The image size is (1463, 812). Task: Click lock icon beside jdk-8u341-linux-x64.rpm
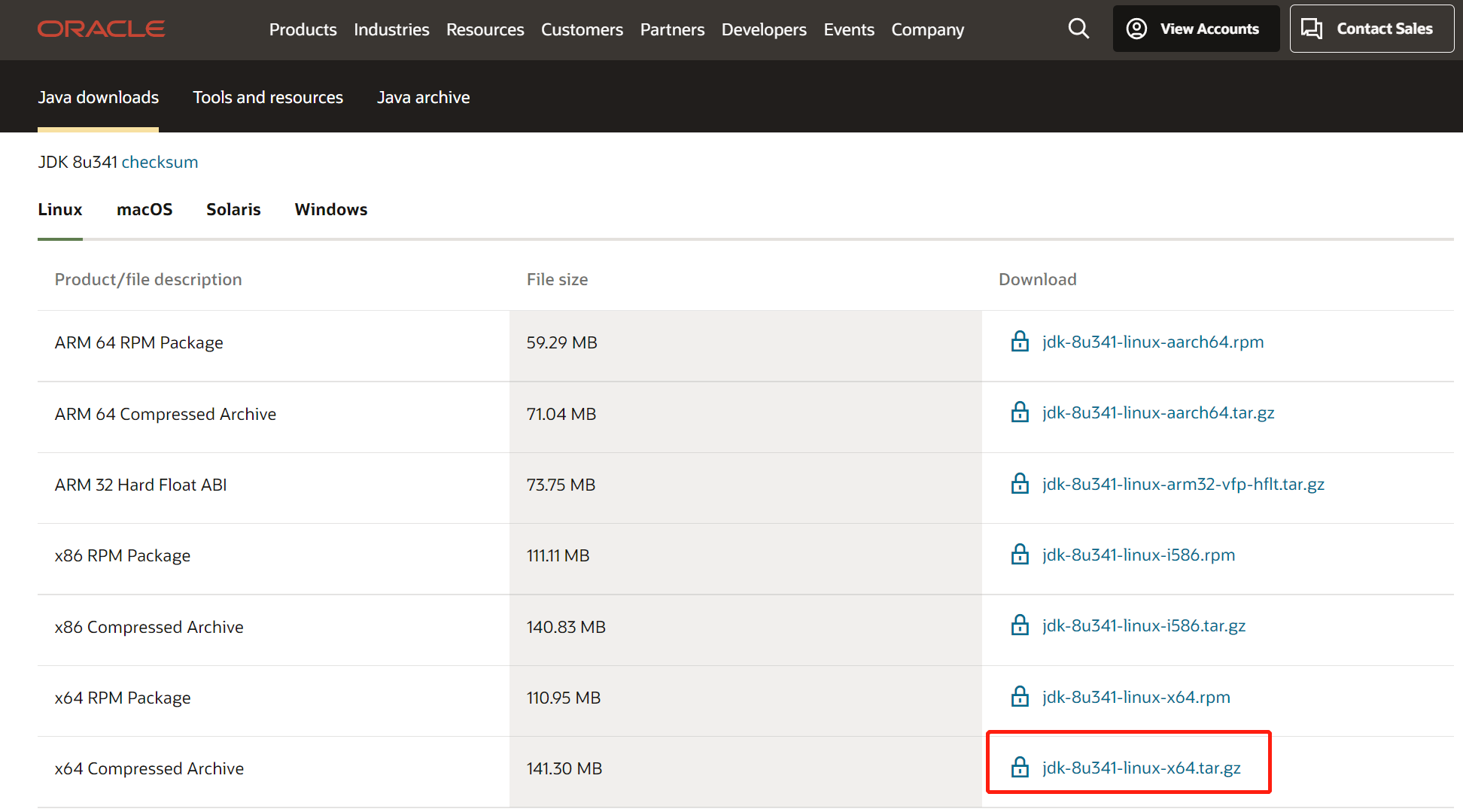click(x=1020, y=697)
